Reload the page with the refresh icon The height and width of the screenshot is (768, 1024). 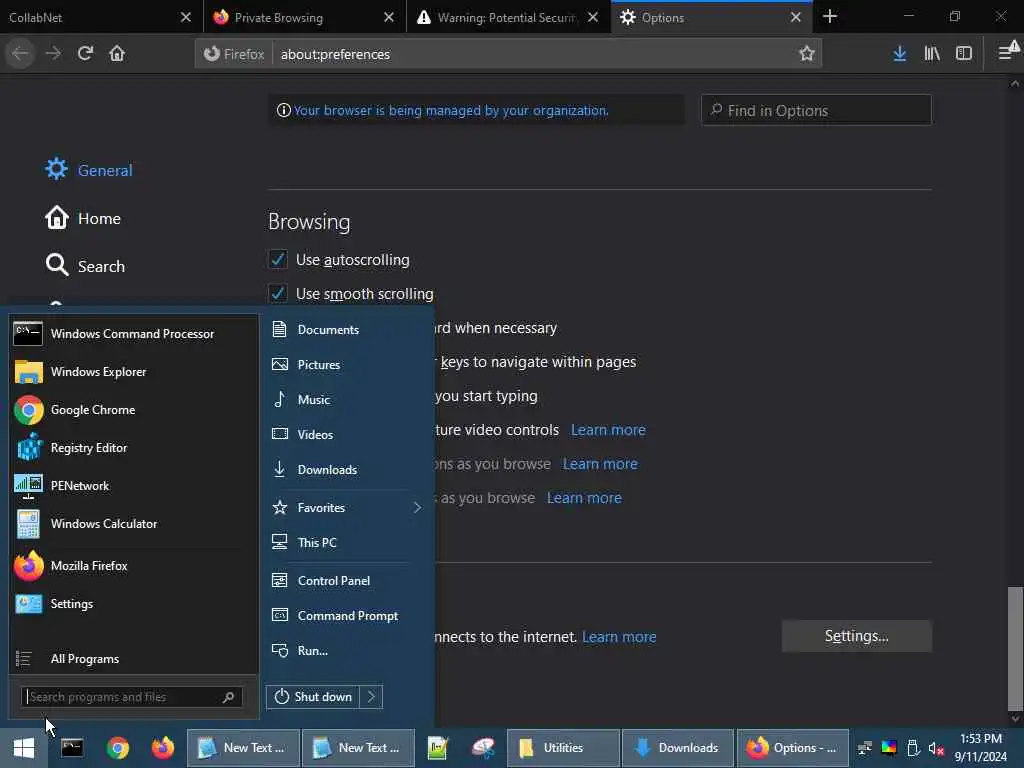pyautogui.click(x=86, y=54)
